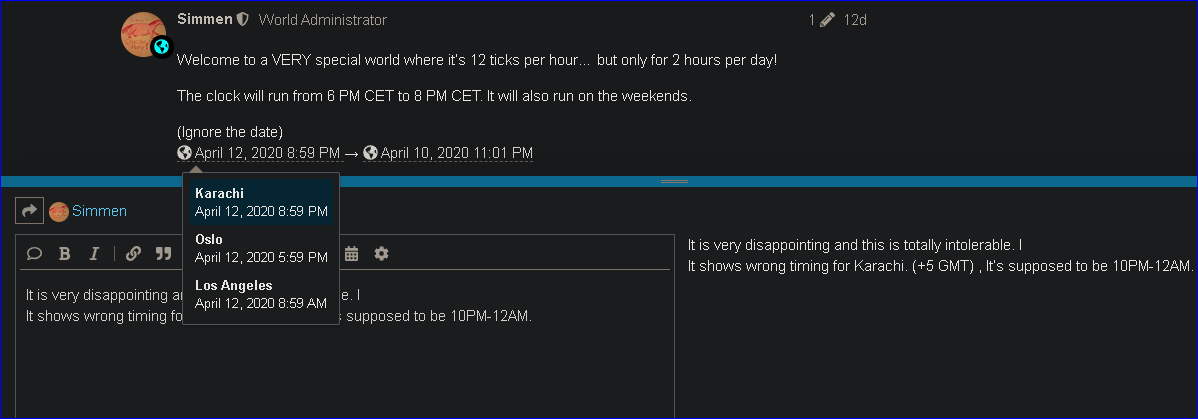The width and height of the screenshot is (1198, 419).
Task: Click the Simmen username at post top
Action: [205, 19]
